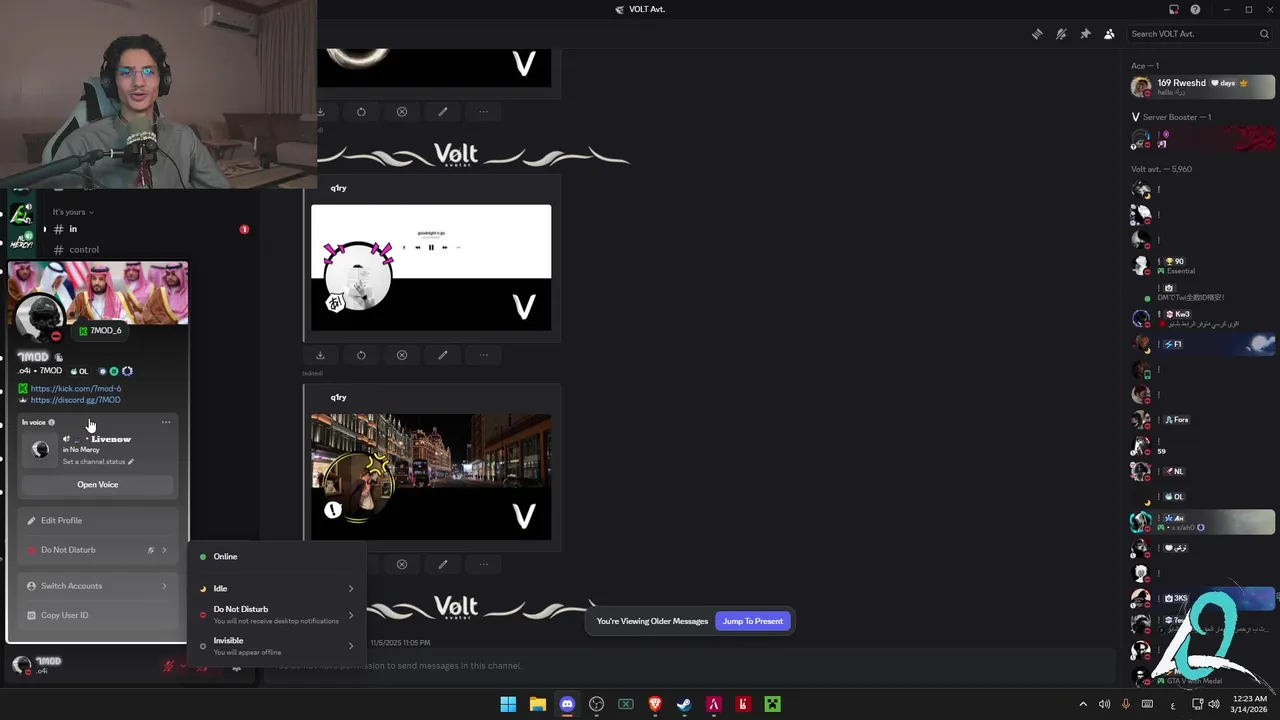The height and width of the screenshot is (720, 1280).
Task: Open Do Not Disturb status row in profile popup
Action: point(98,550)
